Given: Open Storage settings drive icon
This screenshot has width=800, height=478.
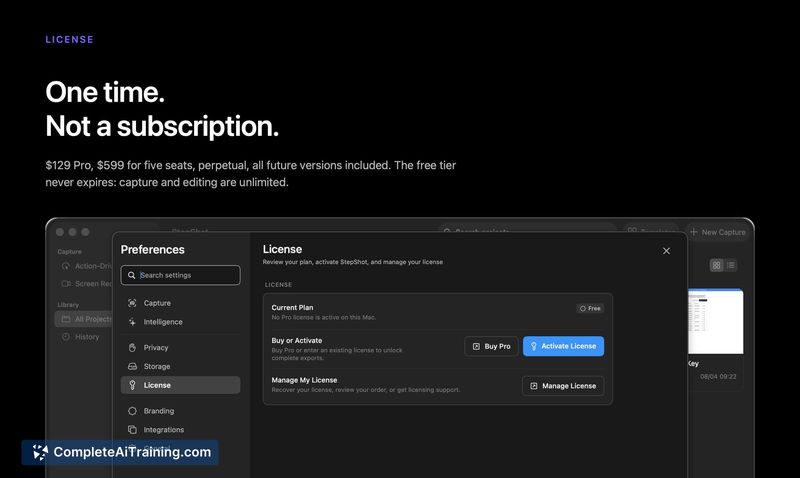Looking at the screenshot, I should click(x=132, y=366).
